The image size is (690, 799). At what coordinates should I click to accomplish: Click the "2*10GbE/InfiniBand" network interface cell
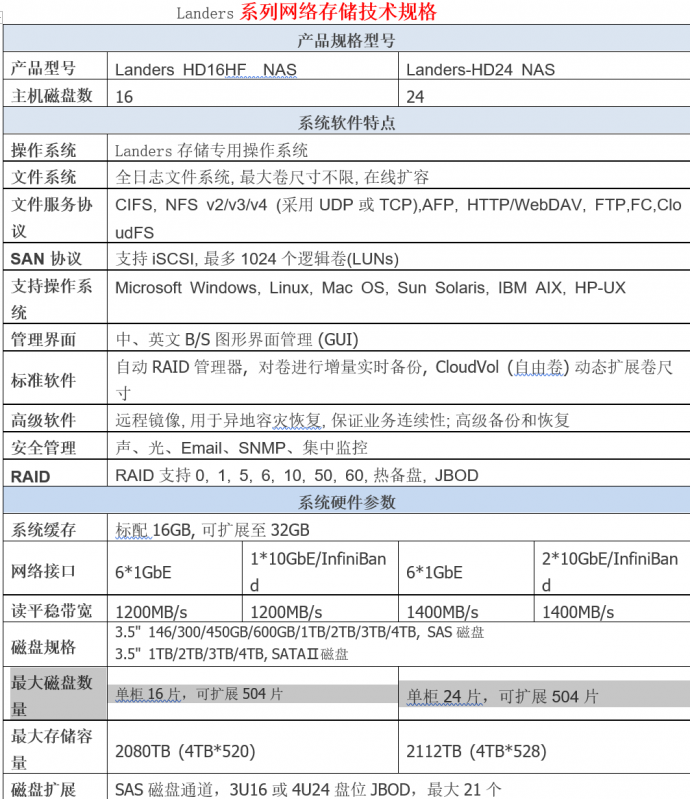609,570
